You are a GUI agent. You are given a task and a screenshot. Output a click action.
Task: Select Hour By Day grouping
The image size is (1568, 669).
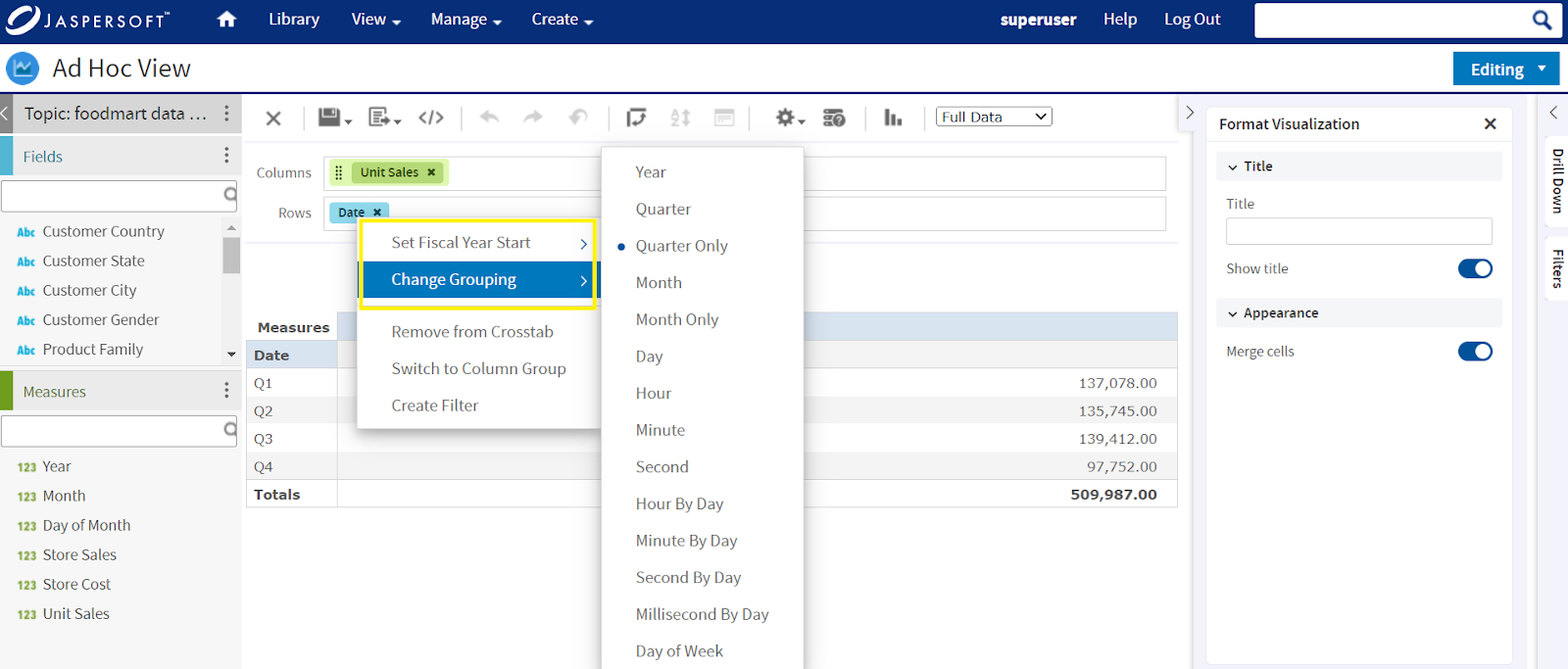679,503
